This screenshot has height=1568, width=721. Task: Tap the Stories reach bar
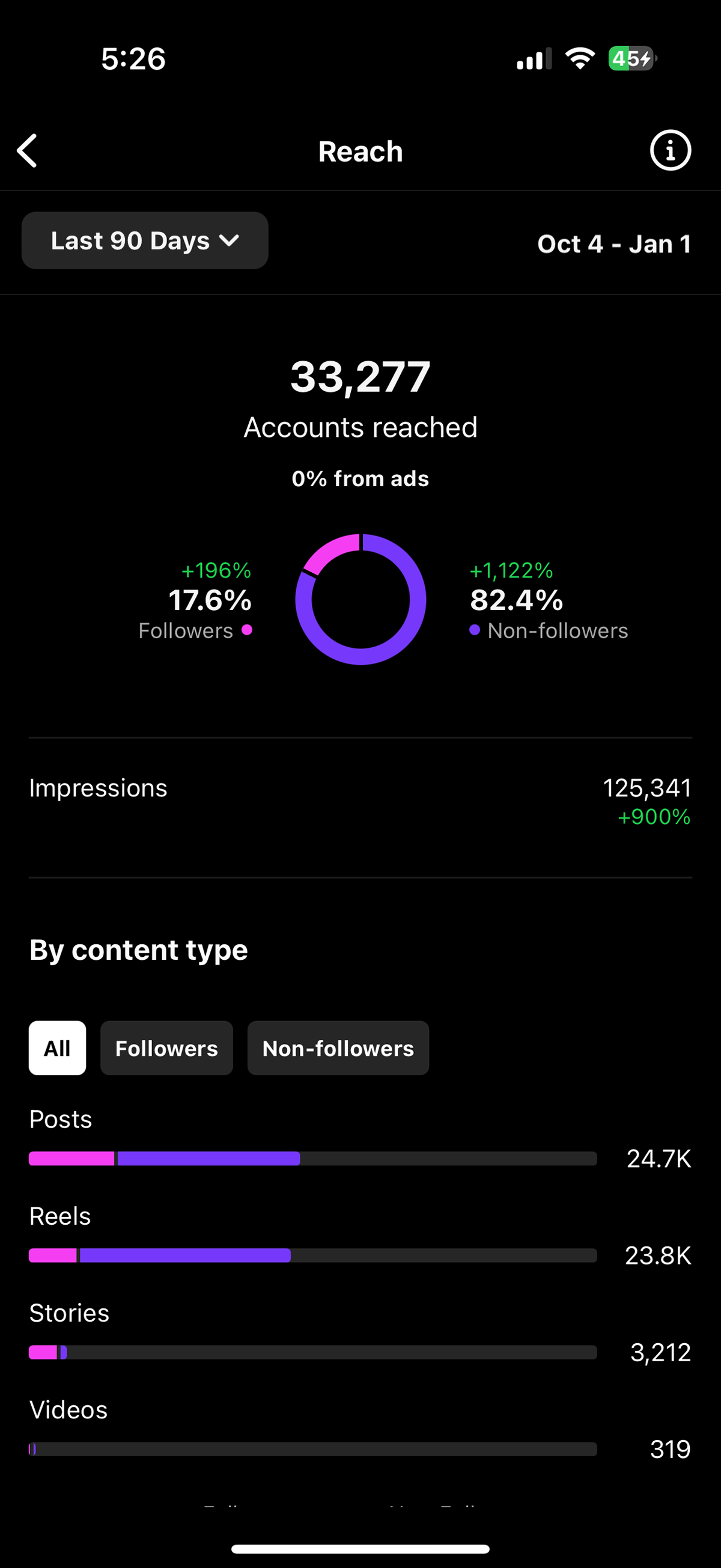(x=312, y=1352)
